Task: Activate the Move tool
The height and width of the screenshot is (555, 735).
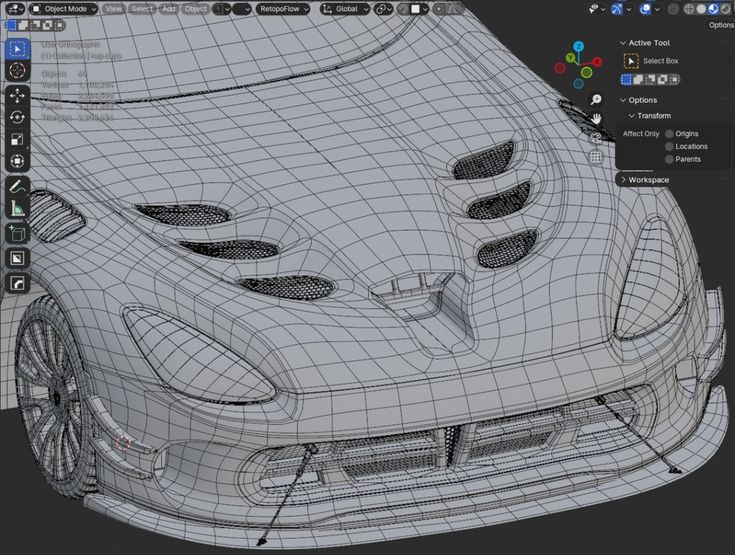Action: [x=18, y=96]
